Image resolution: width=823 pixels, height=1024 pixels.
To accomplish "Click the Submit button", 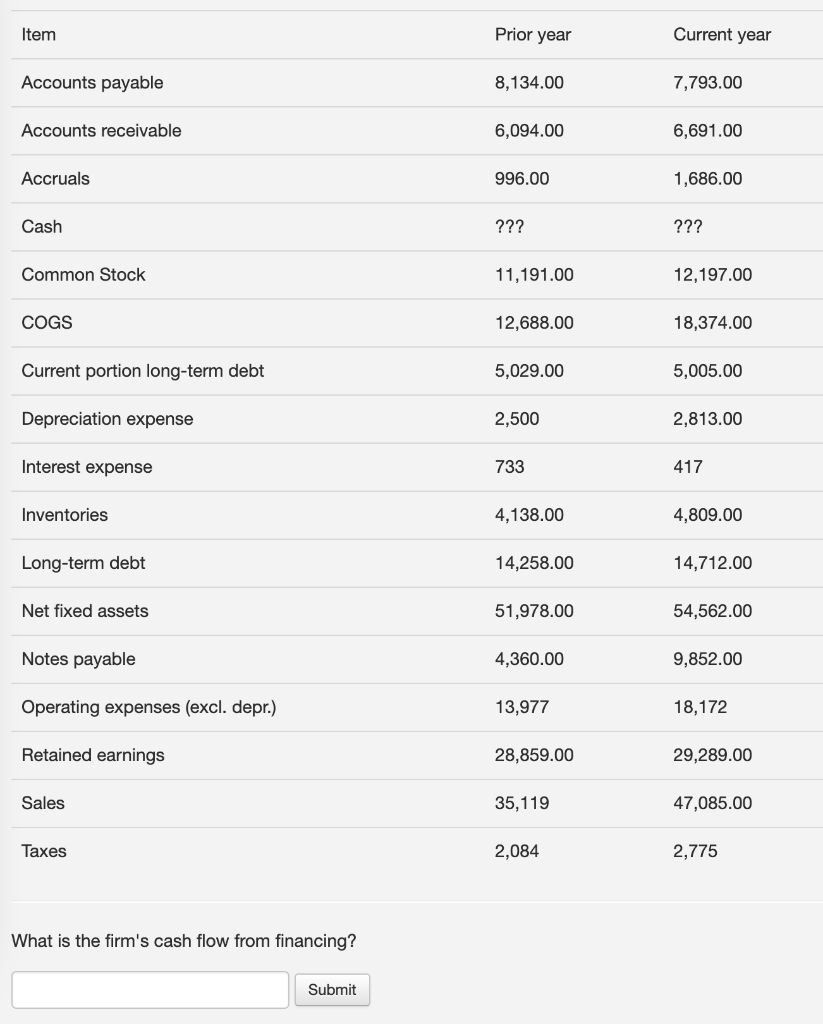I will tap(332, 990).
